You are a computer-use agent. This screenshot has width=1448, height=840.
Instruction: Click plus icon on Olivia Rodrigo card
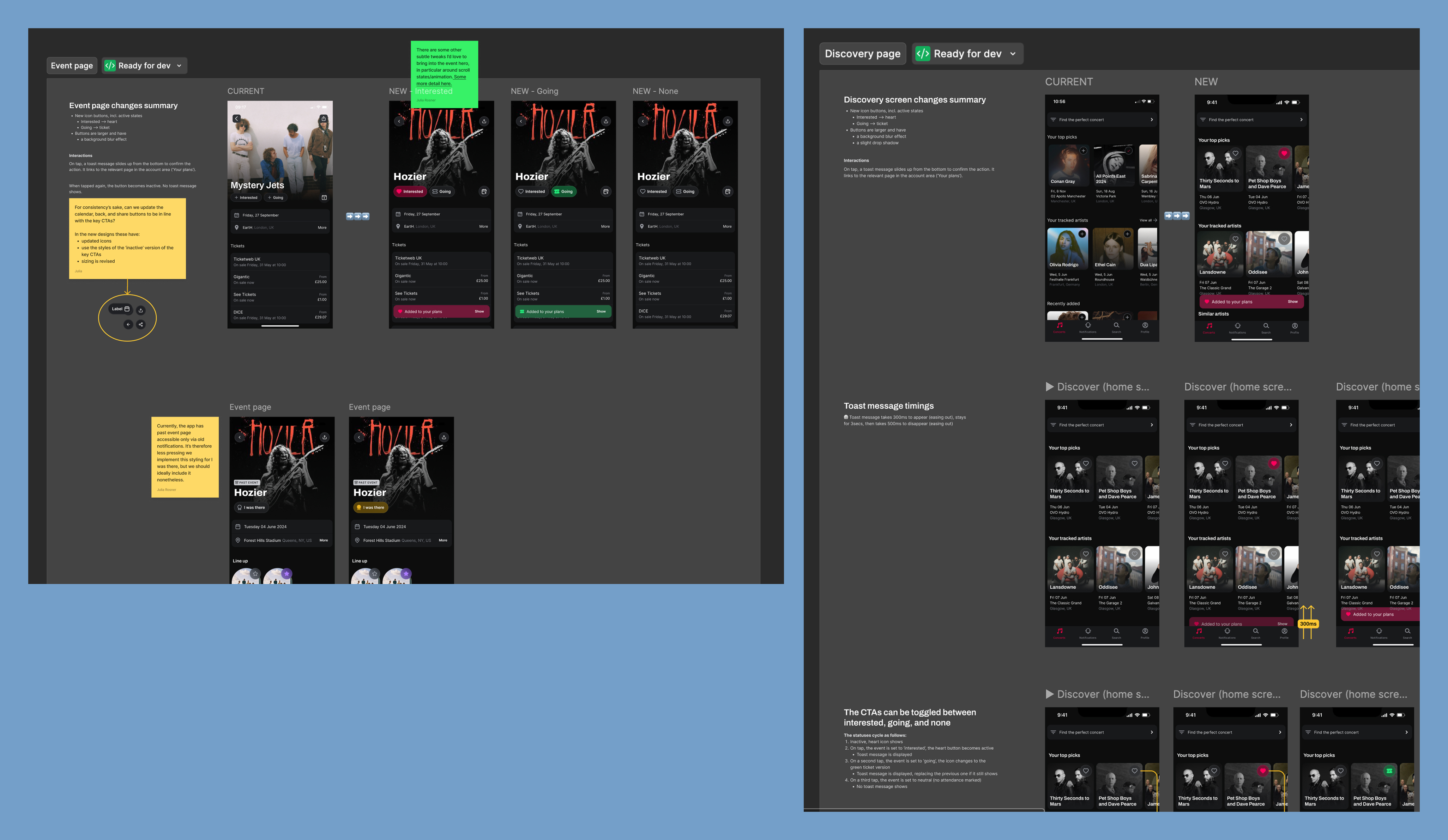[1082, 234]
